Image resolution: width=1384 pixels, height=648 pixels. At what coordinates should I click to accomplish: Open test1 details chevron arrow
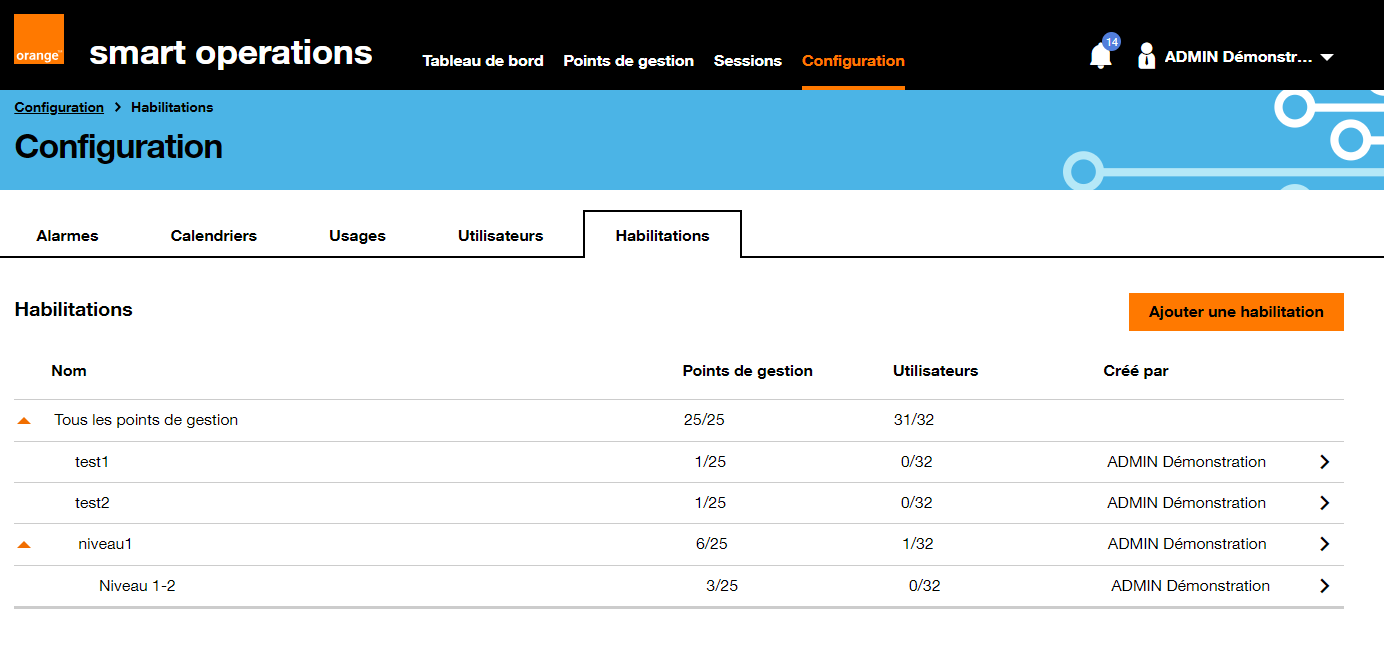point(1324,462)
